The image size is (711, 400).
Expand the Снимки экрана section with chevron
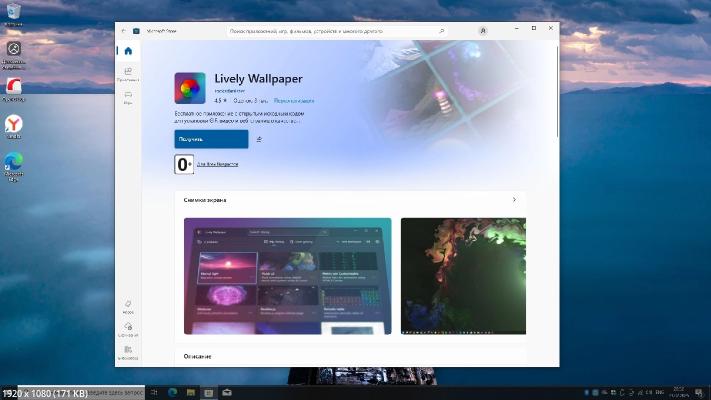point(514,200)
